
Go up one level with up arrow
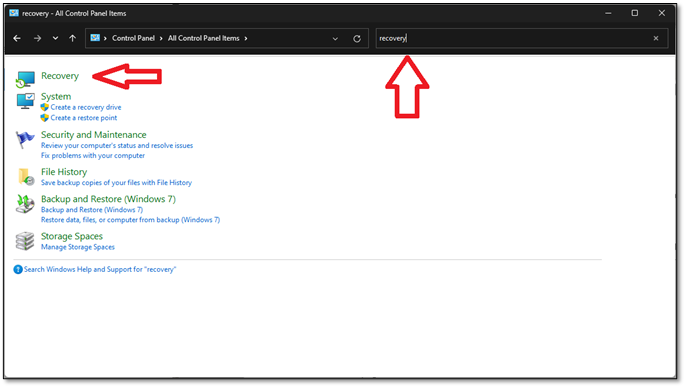point(73,38)
